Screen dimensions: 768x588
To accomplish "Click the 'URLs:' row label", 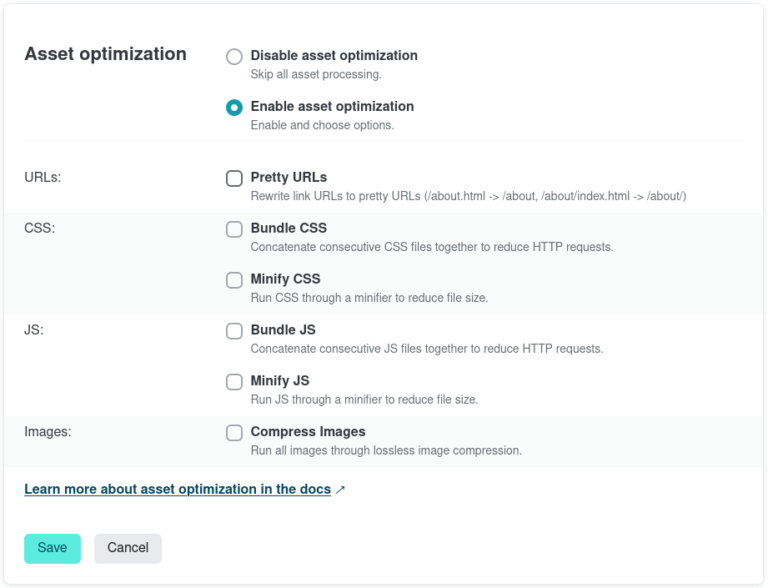I will (43, 178).
